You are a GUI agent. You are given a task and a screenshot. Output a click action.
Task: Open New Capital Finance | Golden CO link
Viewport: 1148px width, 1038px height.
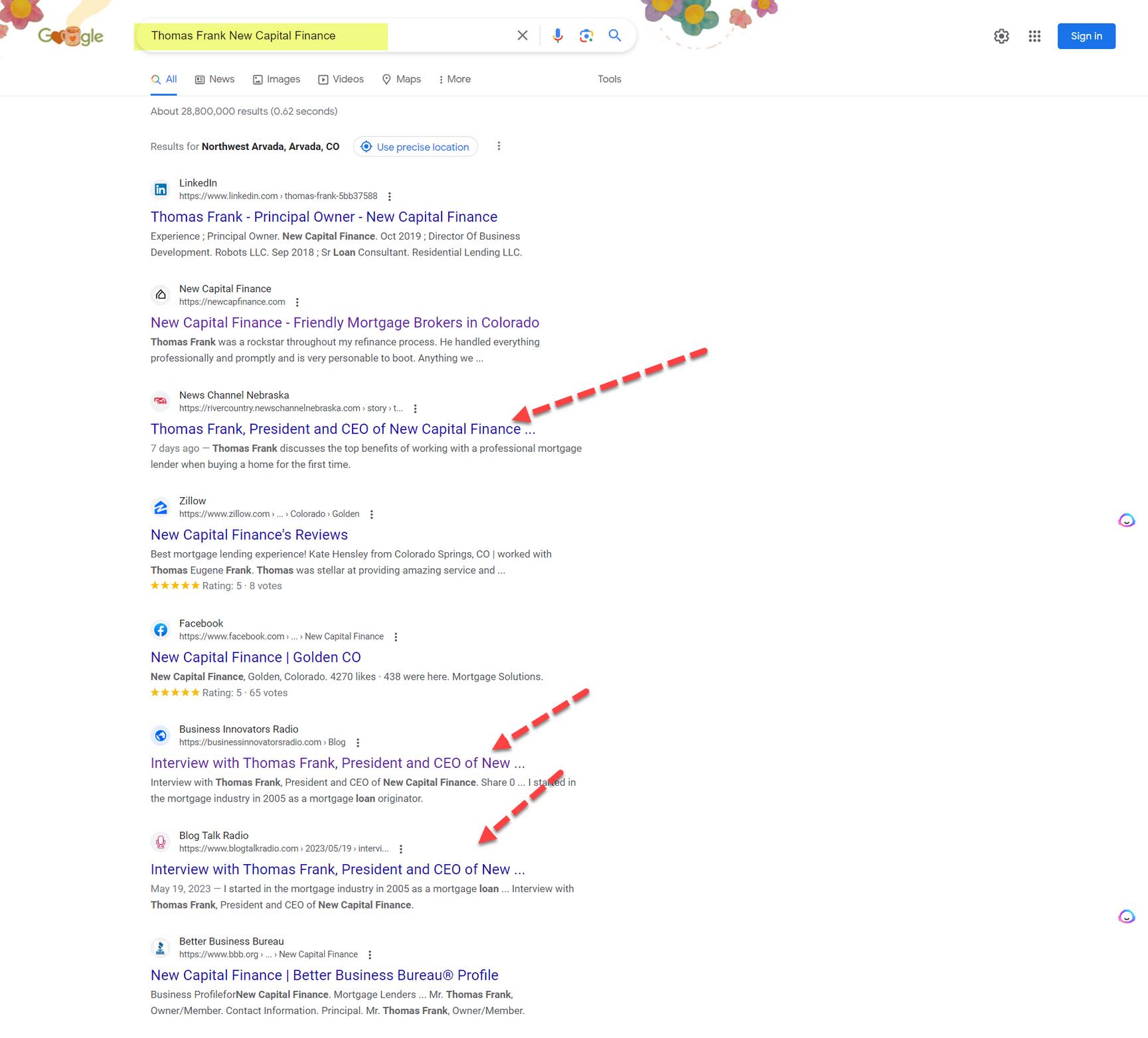click(x=256, y=657)
